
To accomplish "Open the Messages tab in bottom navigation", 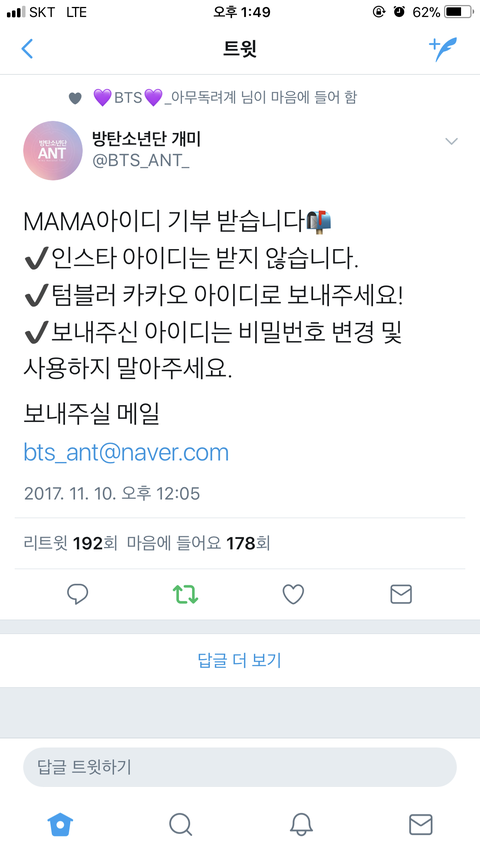I will [x=421, y=824].
